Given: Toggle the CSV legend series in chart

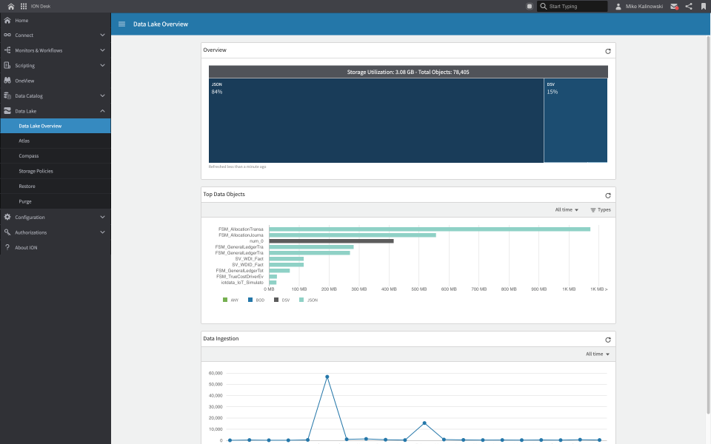Looking at the screenshot, I should pos(282,300).
